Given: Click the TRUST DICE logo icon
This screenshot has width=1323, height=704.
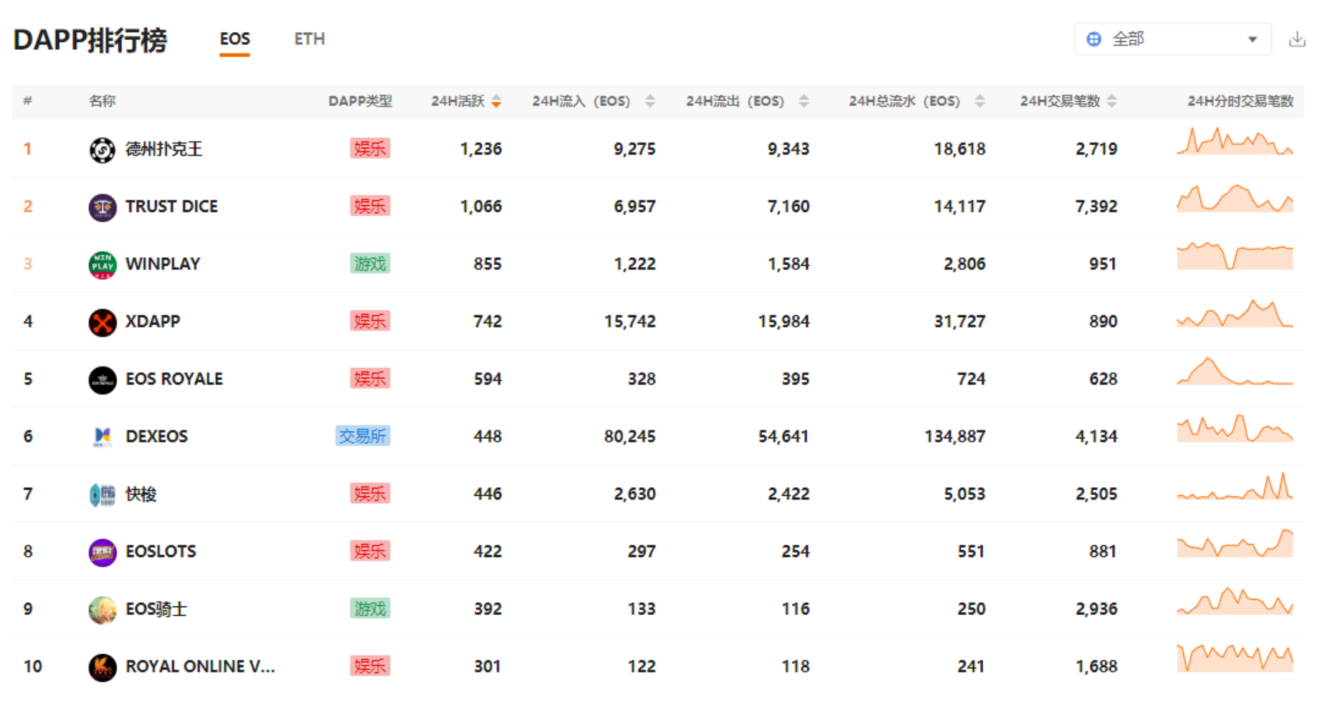Looking at the screenshot, I should coord(102,207).
